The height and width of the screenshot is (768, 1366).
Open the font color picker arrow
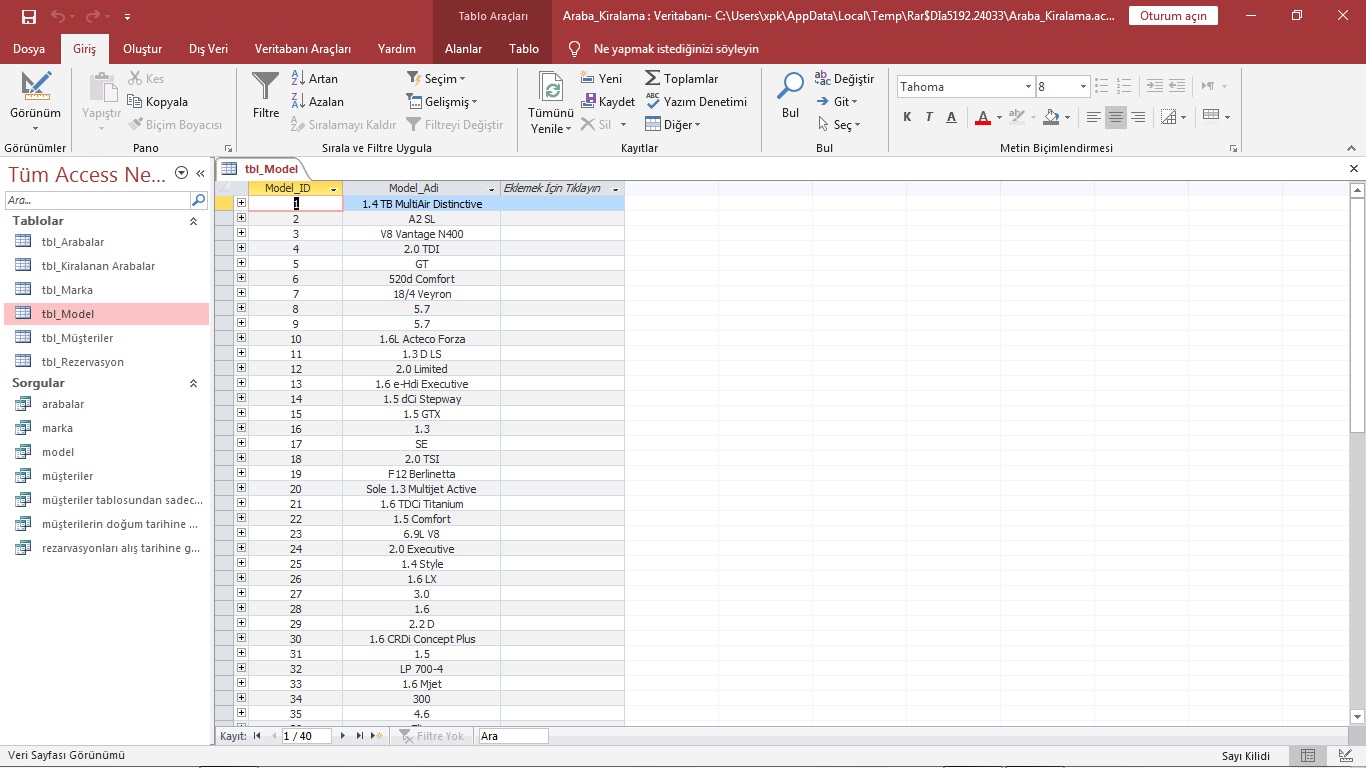coord(999,118)
